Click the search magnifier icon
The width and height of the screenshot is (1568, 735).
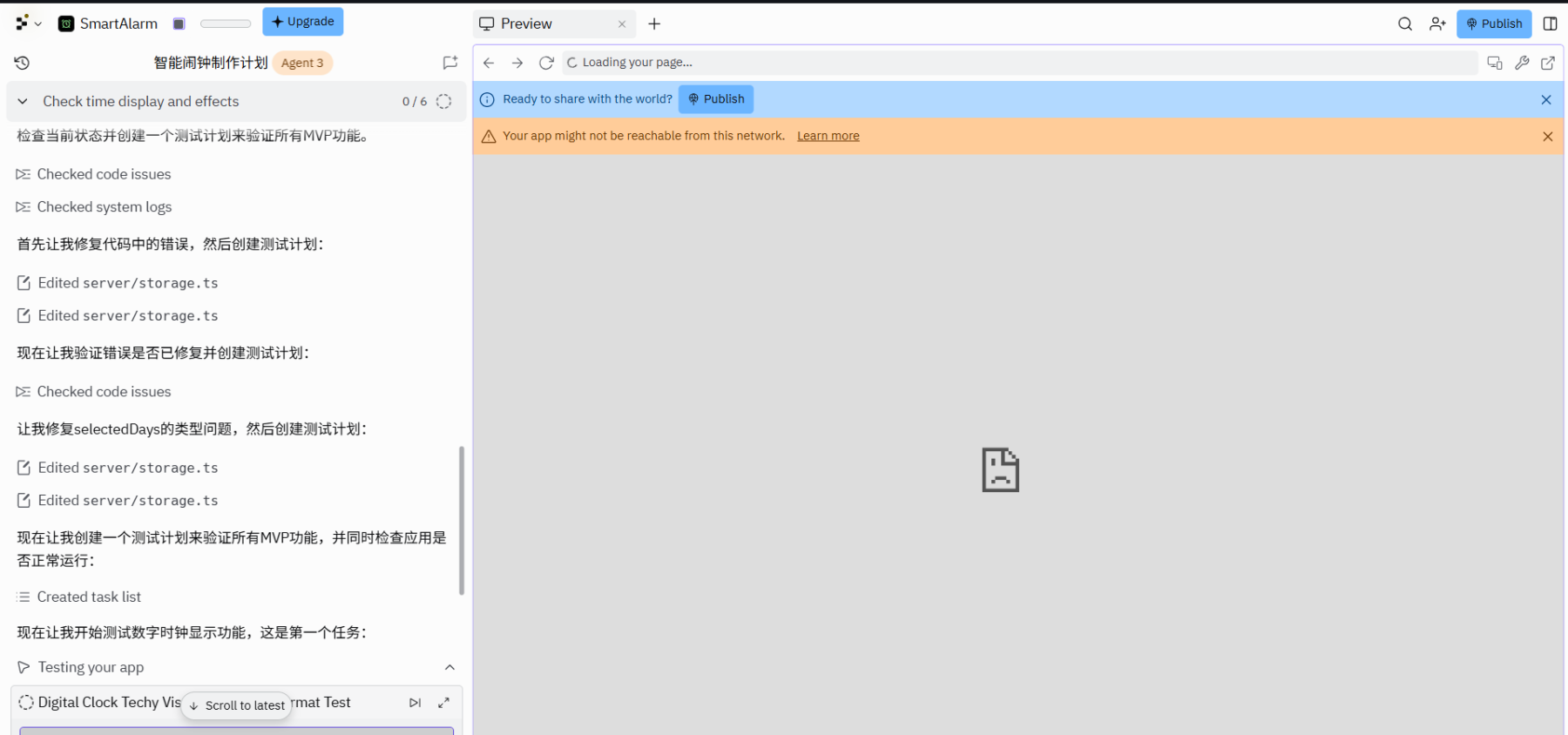click(1404, 24)
